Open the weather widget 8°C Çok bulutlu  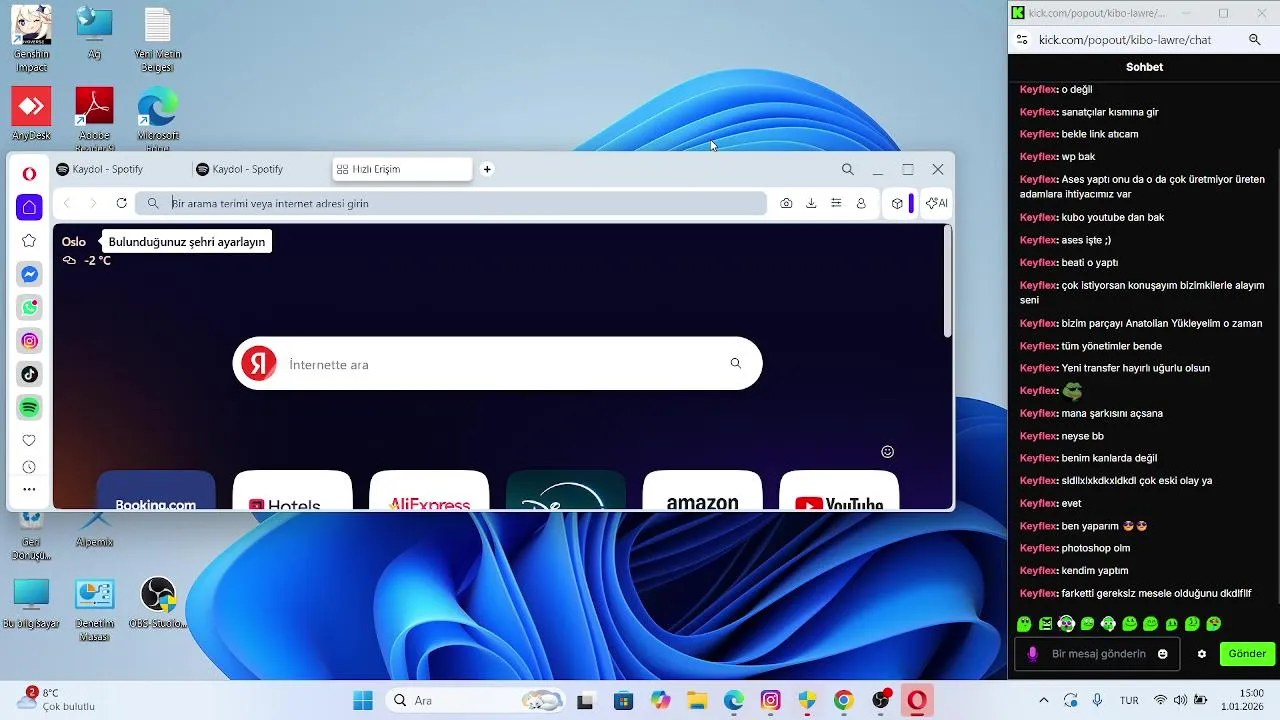tap(56, 699)
